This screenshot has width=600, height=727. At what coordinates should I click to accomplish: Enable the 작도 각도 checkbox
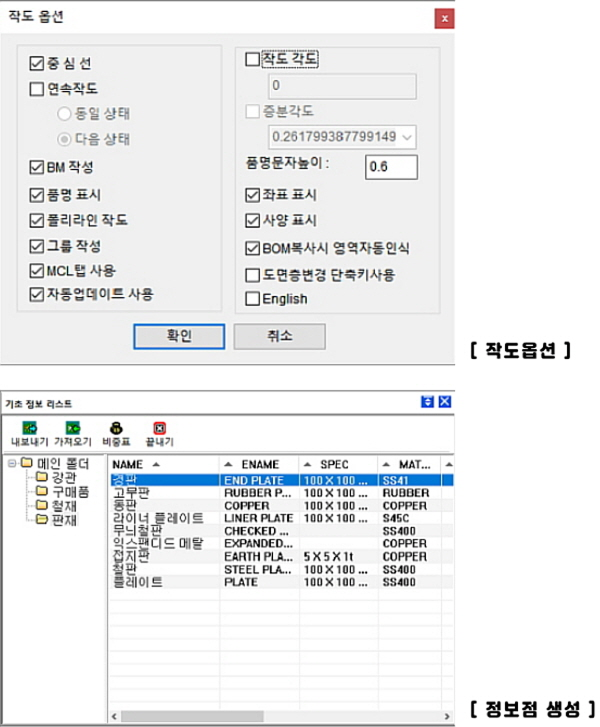(x=252, y=59)
